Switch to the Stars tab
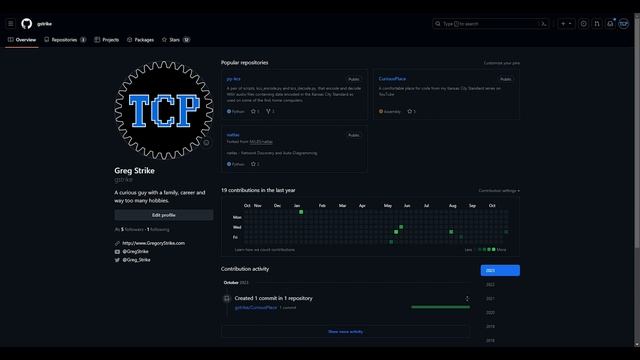This screenshot has height=360, width=640. point(176,40)
